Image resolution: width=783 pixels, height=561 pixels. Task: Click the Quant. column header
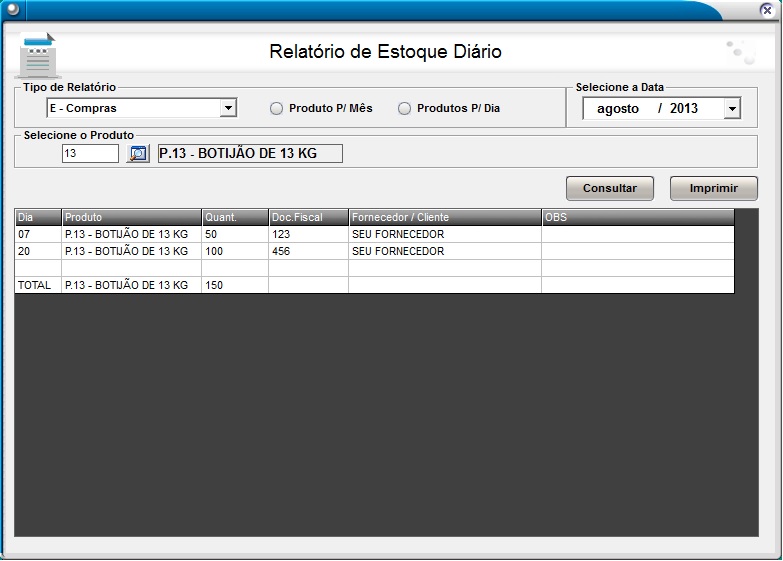tap(235, 217)
